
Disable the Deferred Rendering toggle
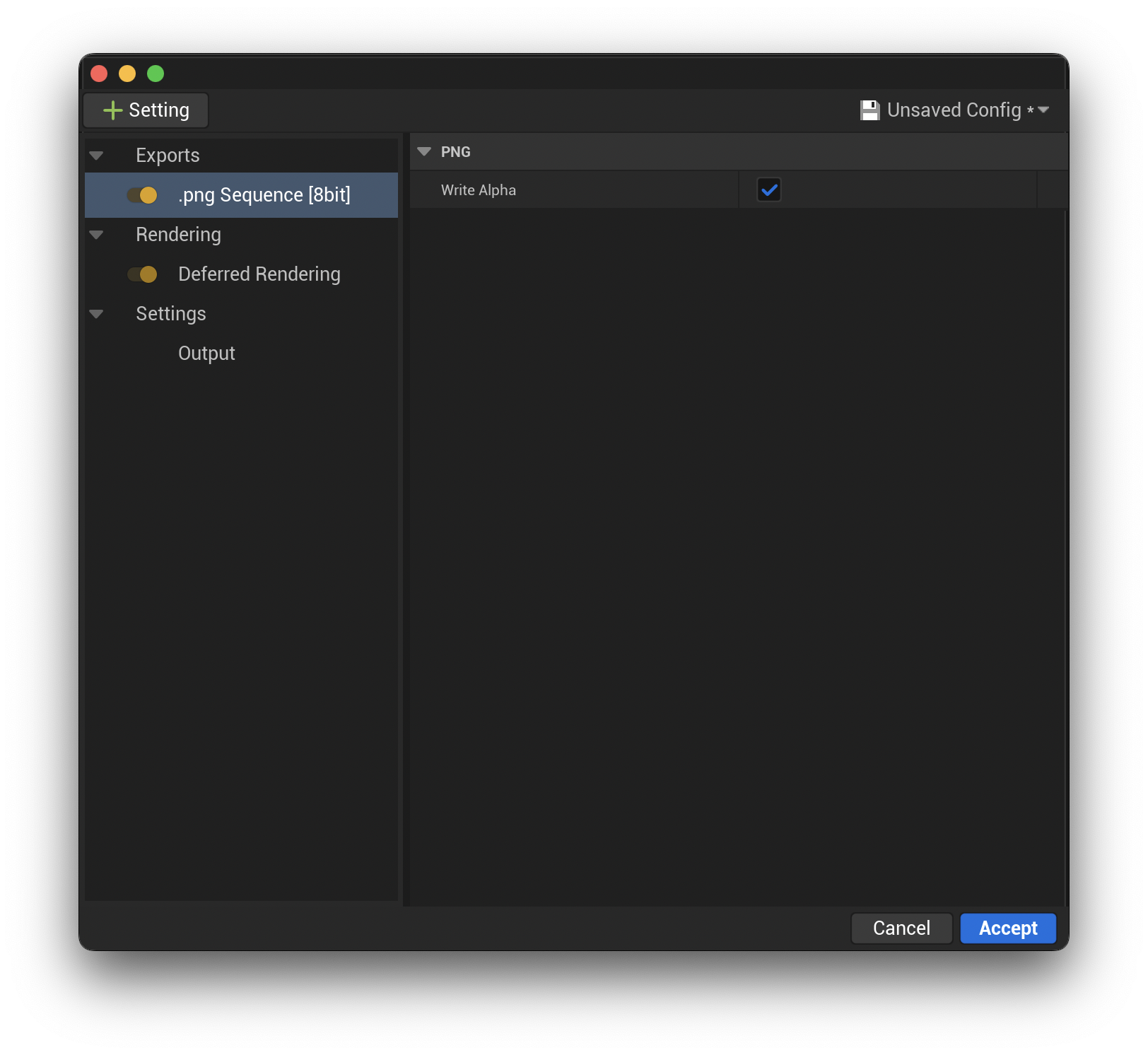(143, 274)
